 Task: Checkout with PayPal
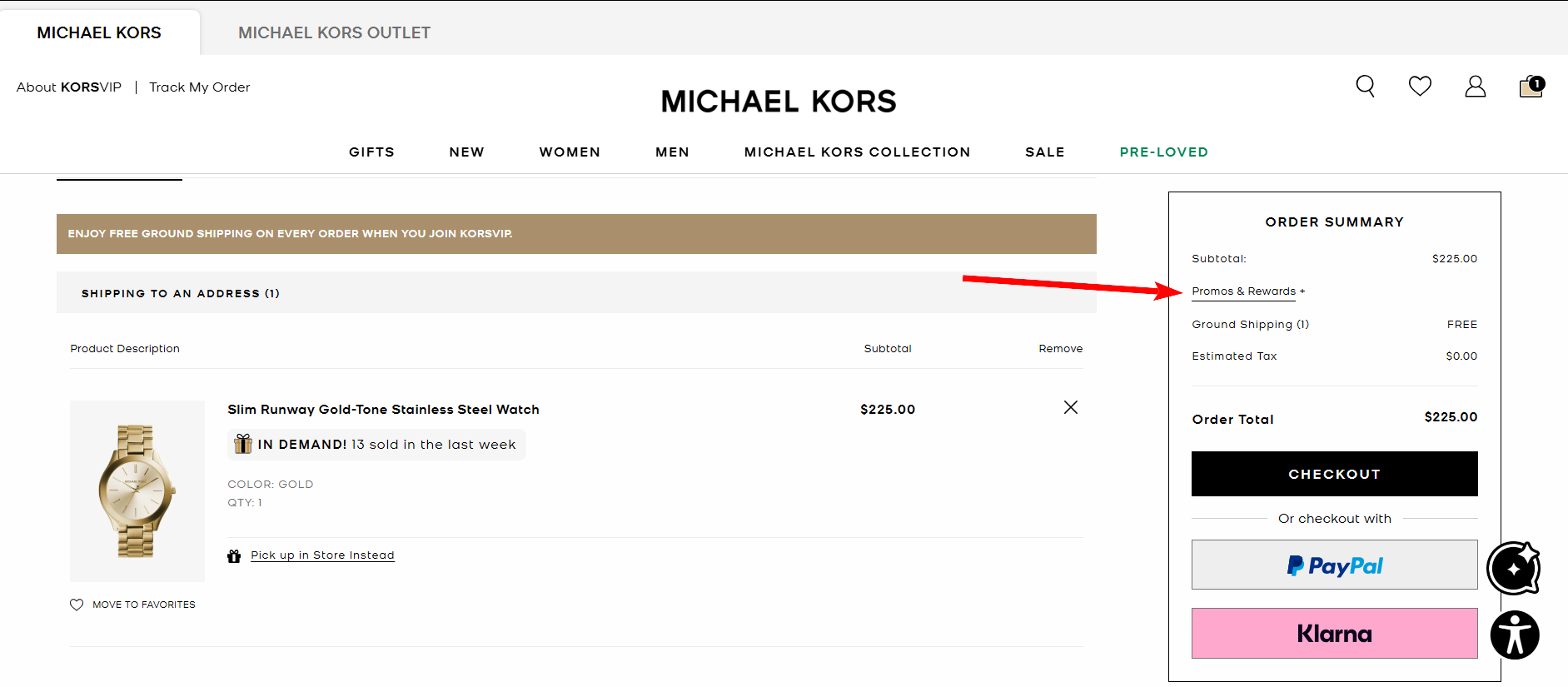click(1334, 565)
